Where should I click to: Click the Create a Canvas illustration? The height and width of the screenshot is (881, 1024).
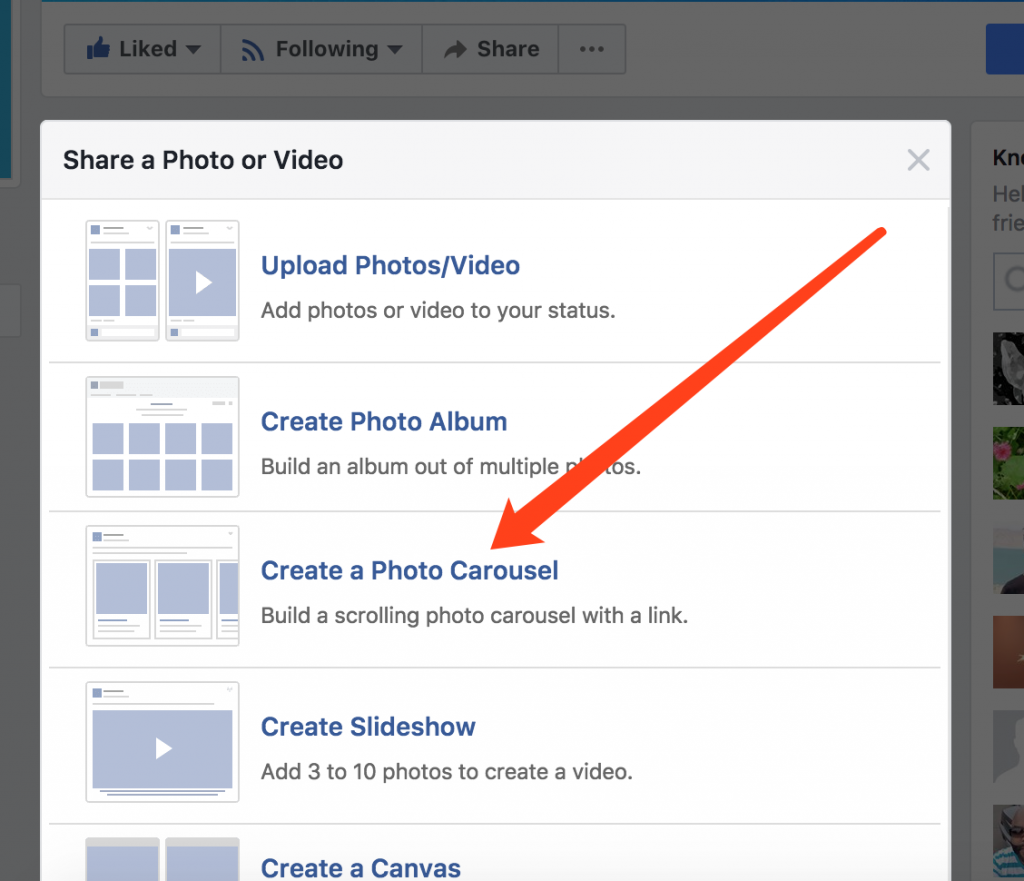pos(163,859)
